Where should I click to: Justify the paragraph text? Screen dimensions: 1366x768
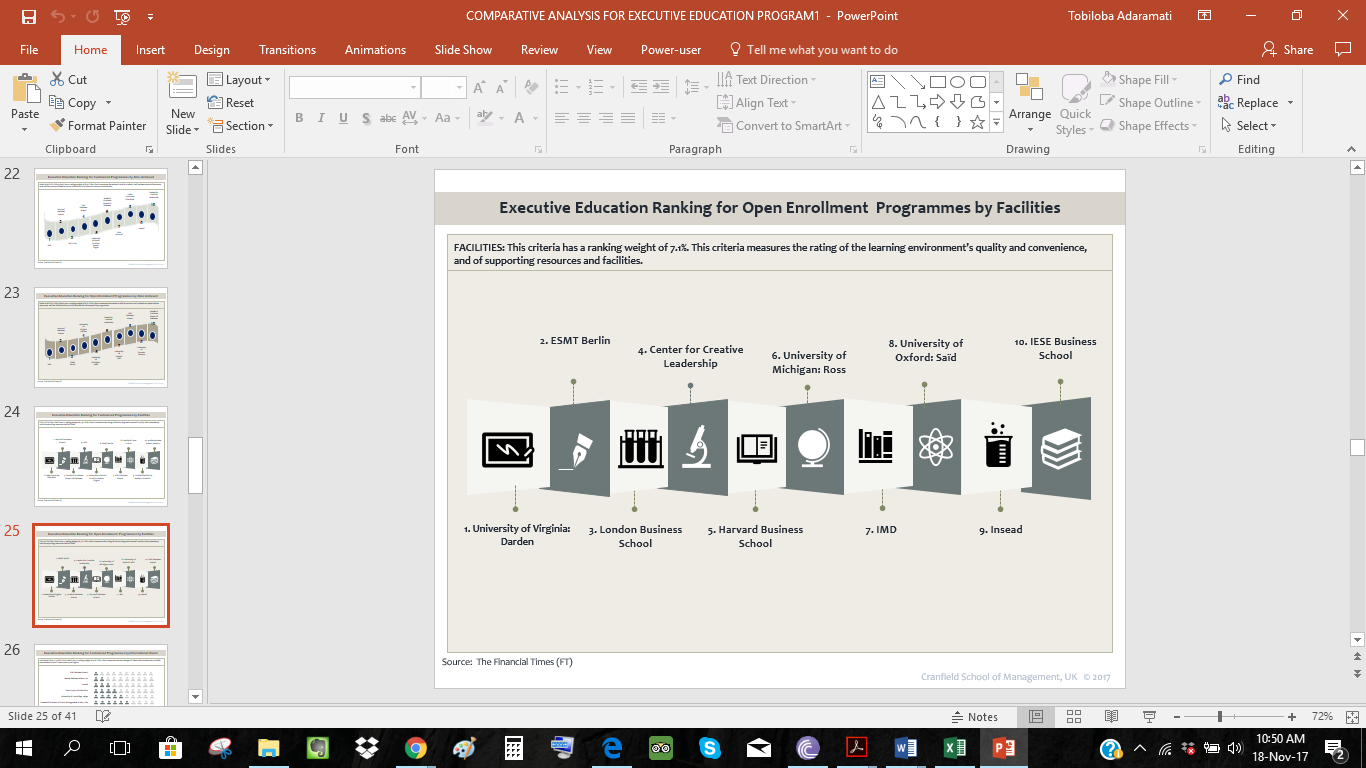[x=627, y=118]
